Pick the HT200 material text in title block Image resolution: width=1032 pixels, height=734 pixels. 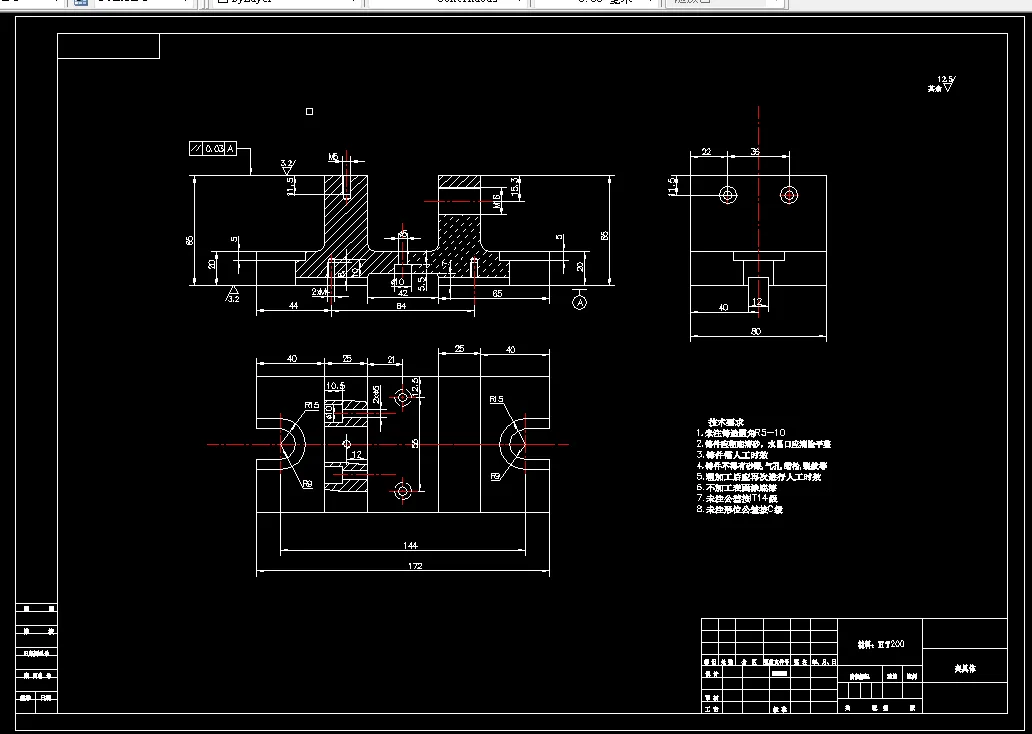[881, 644]
